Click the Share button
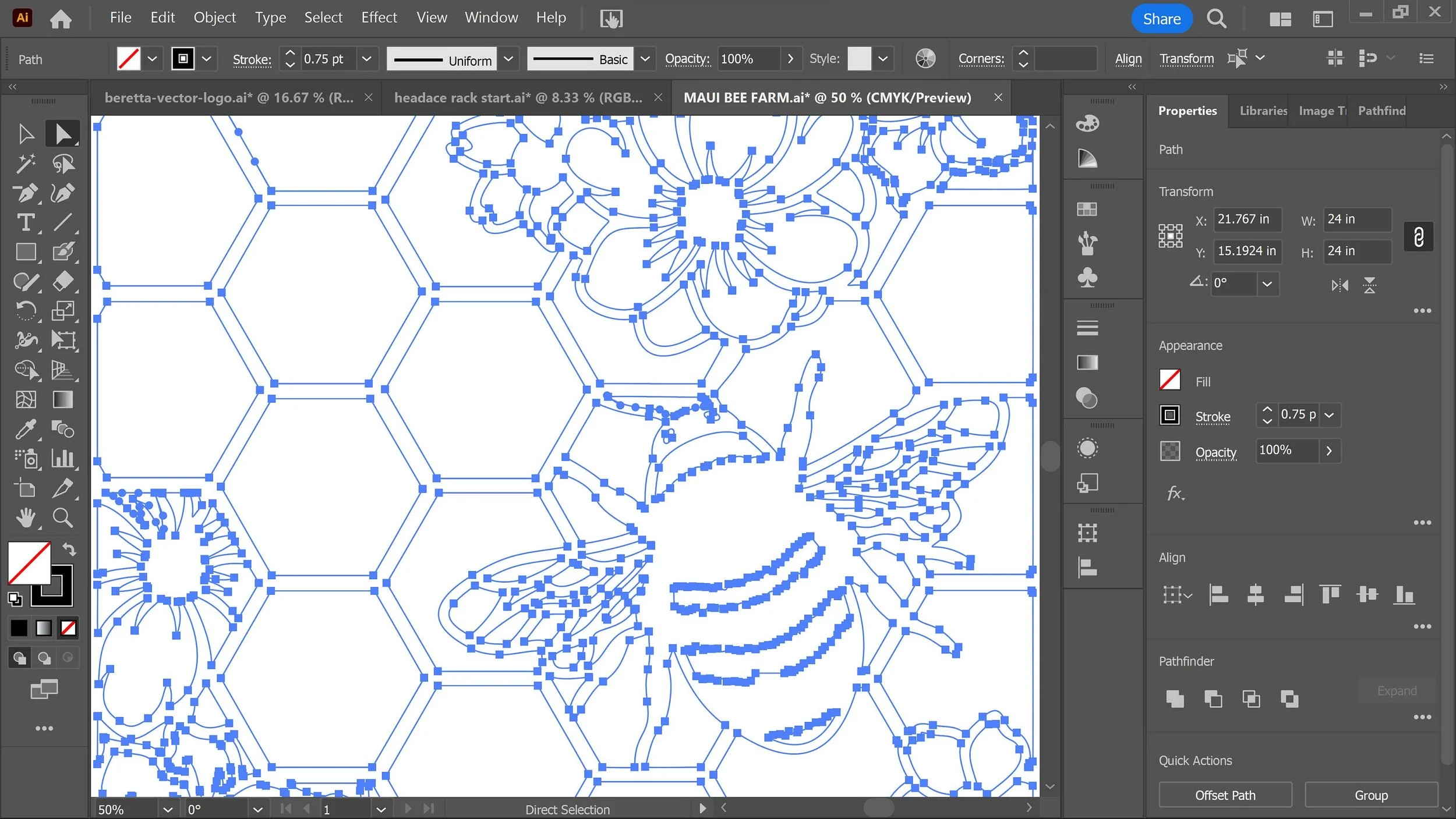 click(x=1161, y=19)
